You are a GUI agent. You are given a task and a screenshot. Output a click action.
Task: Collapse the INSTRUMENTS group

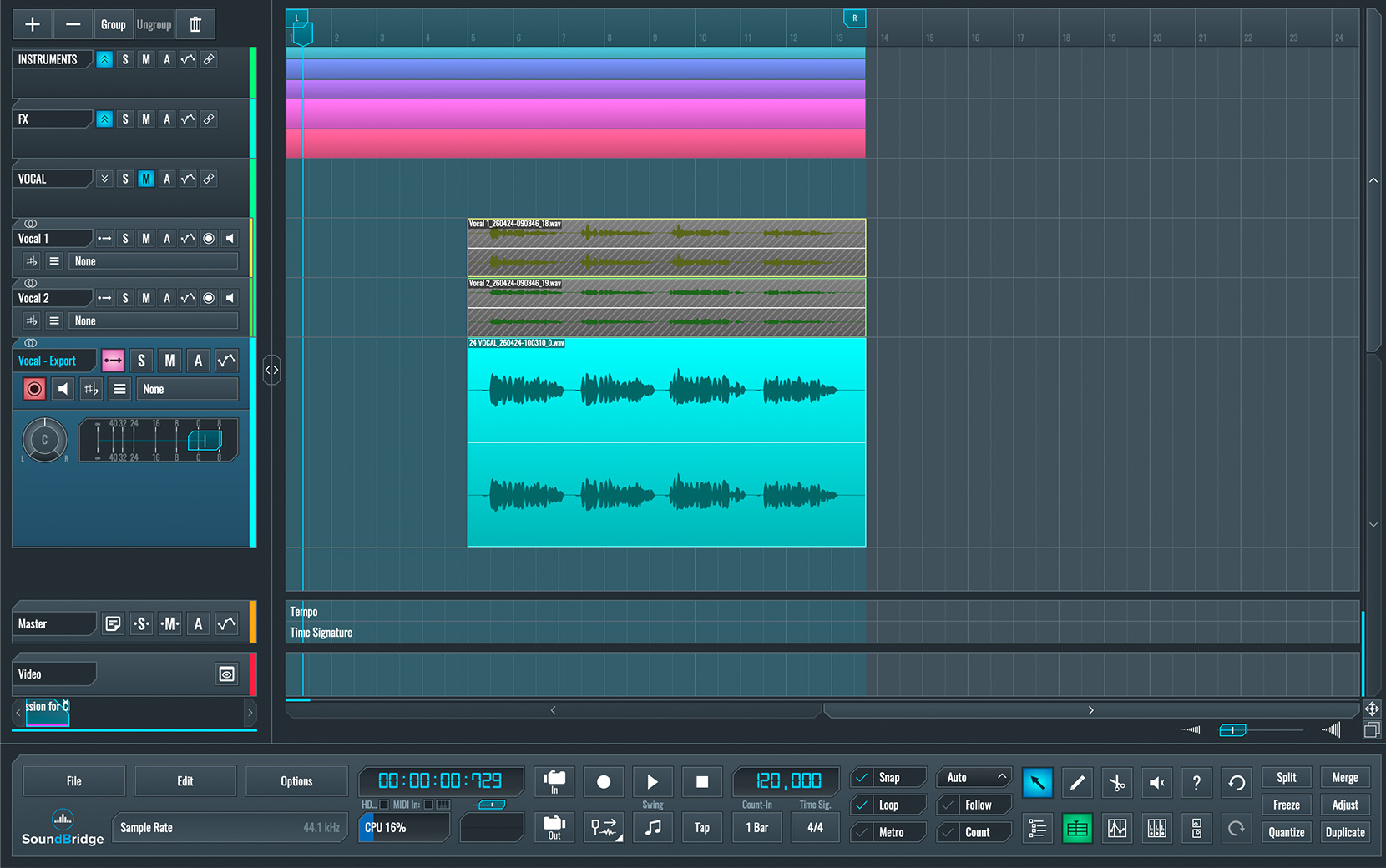(x=104, y=60)
